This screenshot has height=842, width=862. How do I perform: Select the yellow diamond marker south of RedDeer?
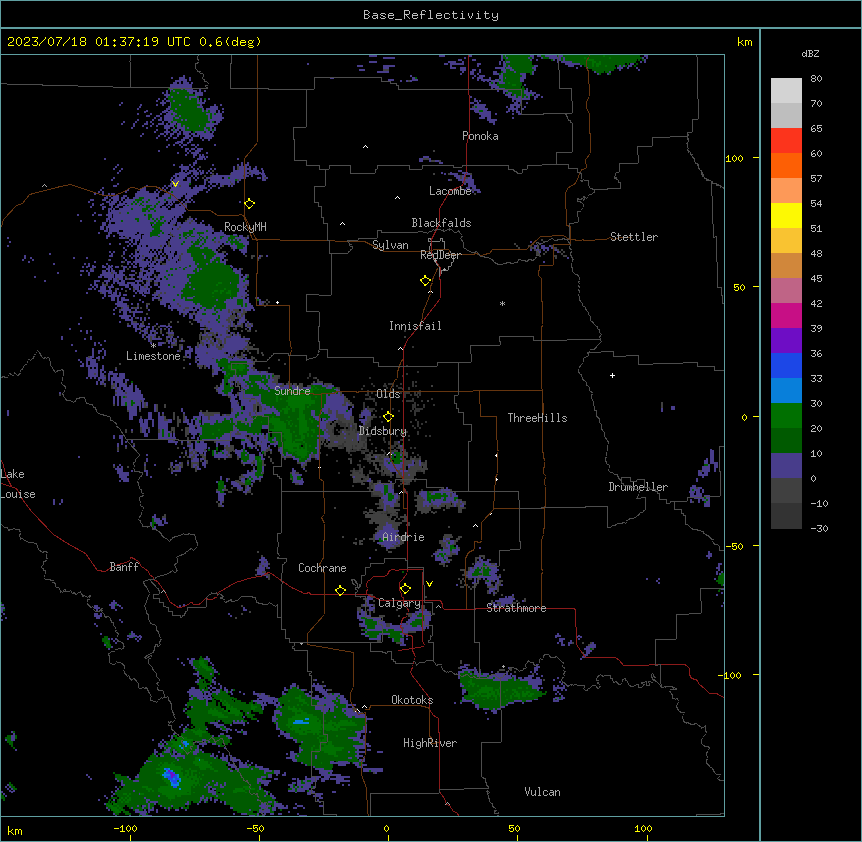point(425,281)
